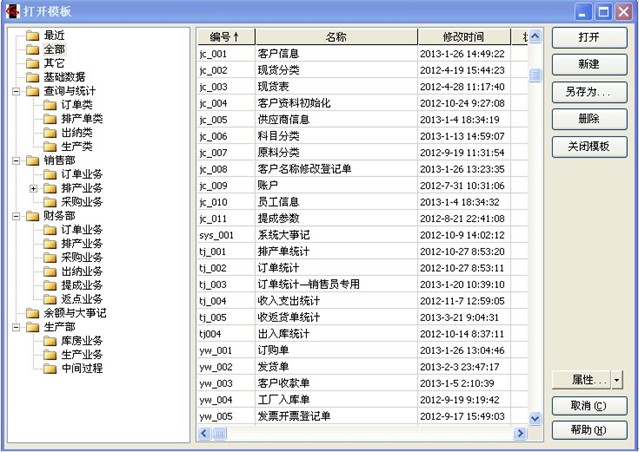Click the 基础数据 folder icon
Viewport: 639px width, 452px height.
tap(33, 77)
